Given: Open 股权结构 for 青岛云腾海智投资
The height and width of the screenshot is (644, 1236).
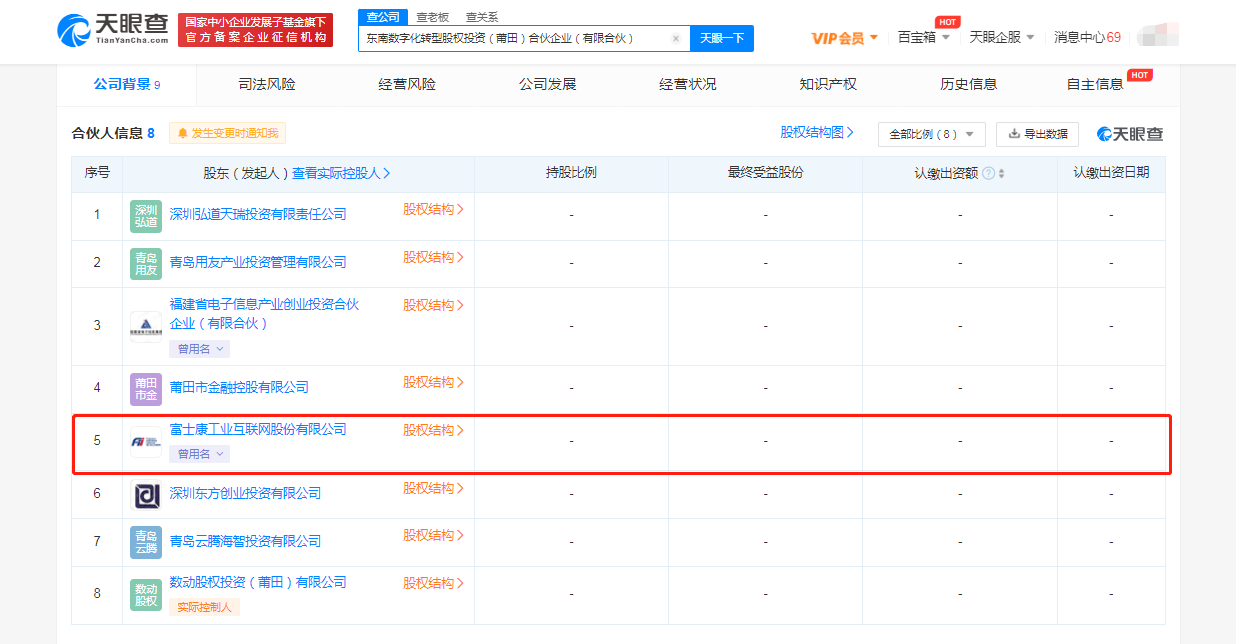Looking at the screenshot, I should pyautogui.click(x=434, y=536).
